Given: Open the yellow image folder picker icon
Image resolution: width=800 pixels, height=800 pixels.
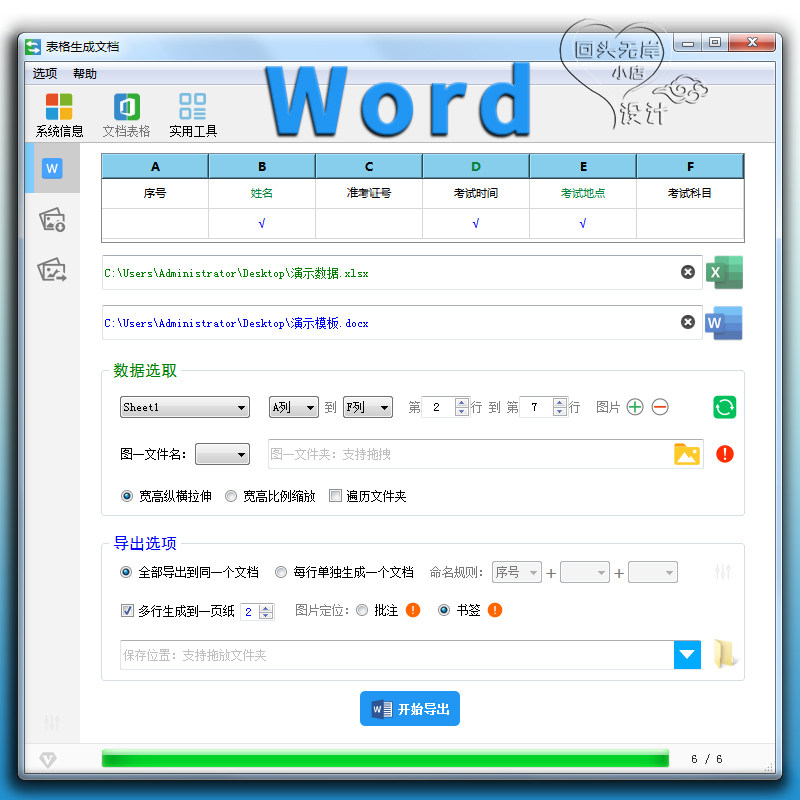Looking at the screenshot, I should click(x=687, y=454).
